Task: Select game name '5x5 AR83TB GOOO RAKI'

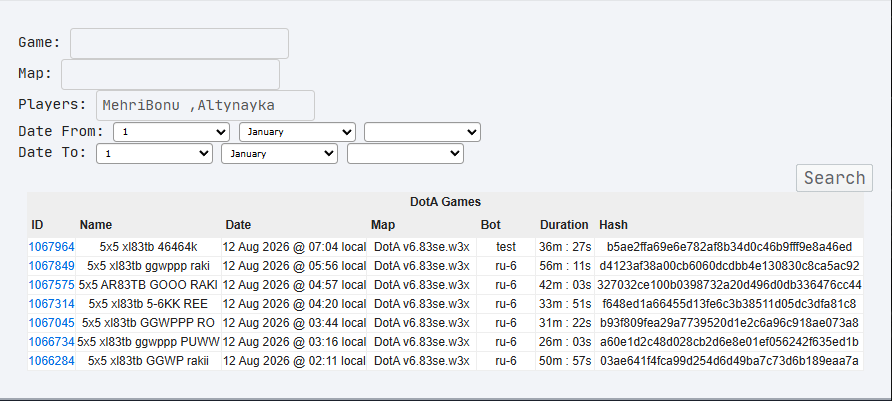Action: pyautogui.click(x=148, y=285)
